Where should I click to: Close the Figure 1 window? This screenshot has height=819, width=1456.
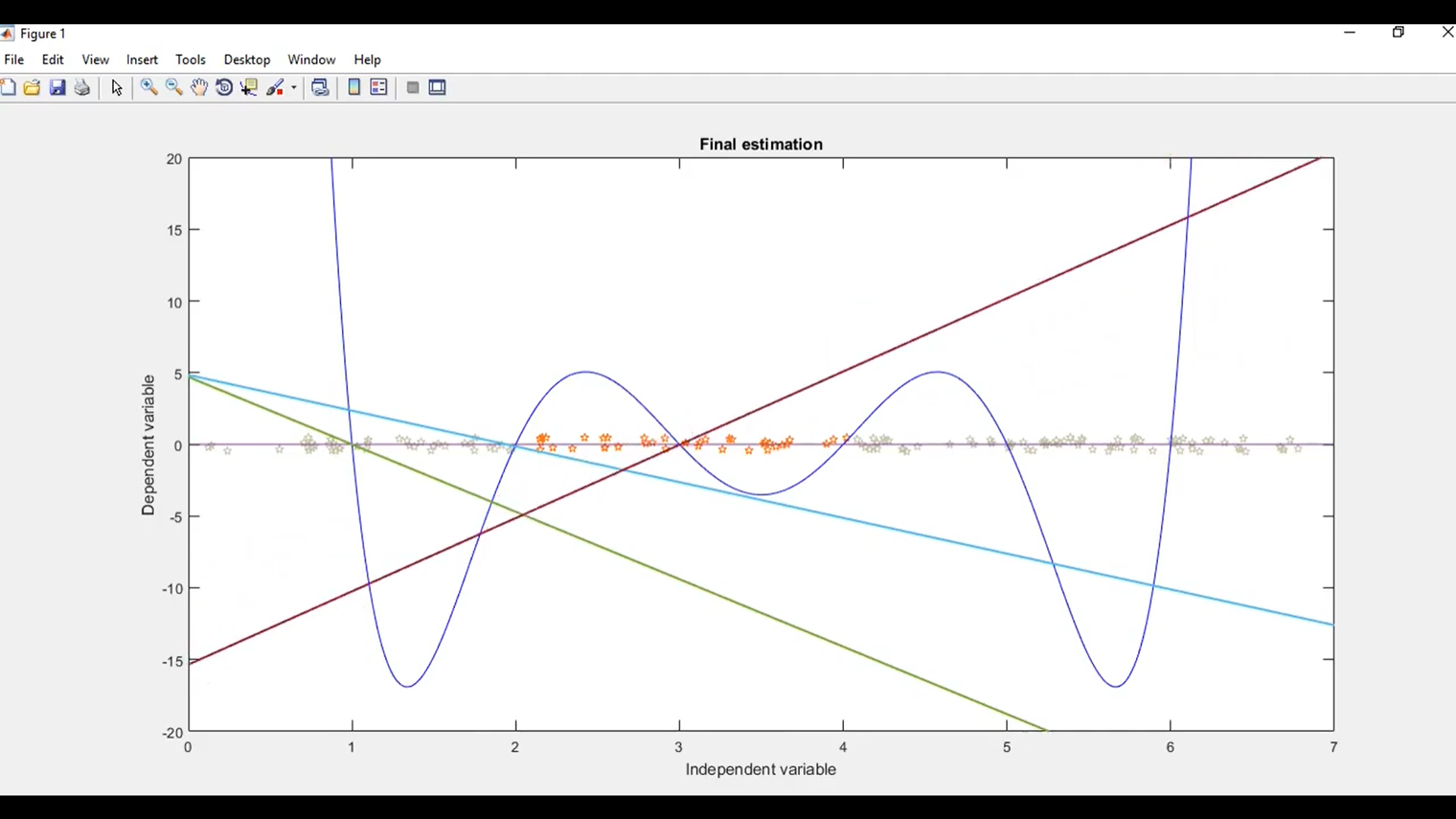pos(1447,33)
